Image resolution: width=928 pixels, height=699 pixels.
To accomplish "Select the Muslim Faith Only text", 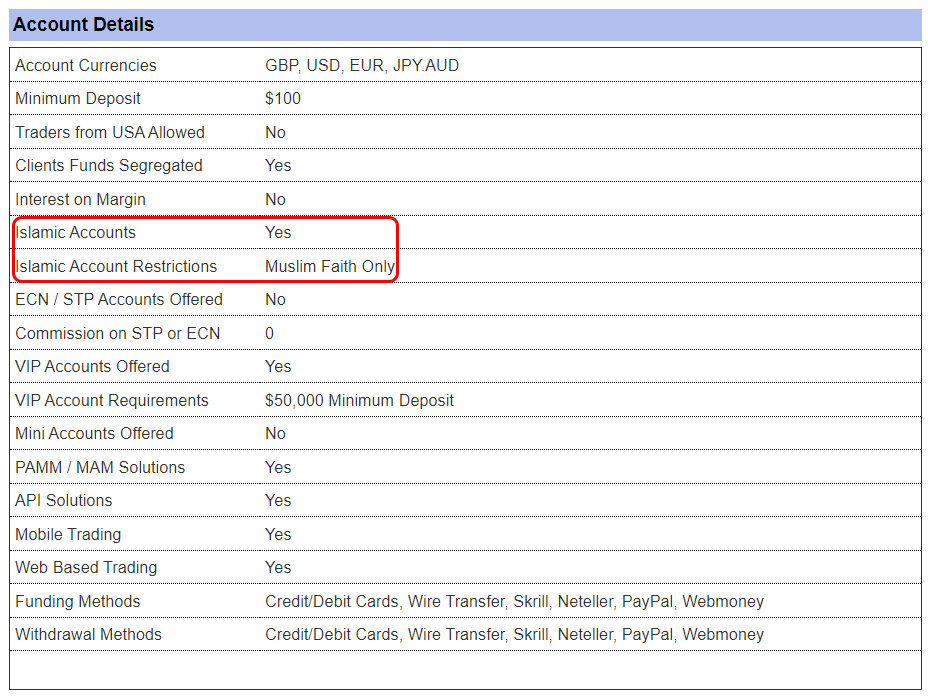I will pyautogui.click(x=330, y=266).
